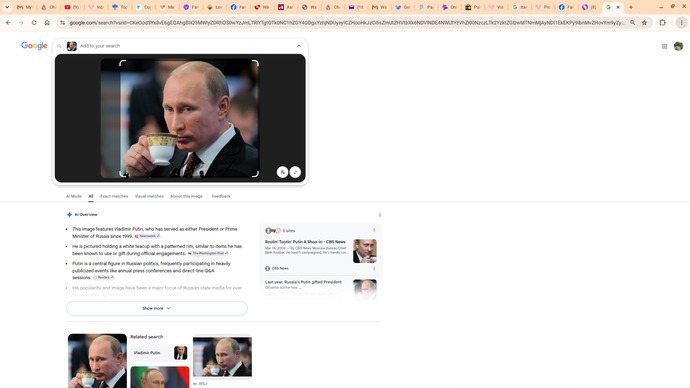Open the Google apps grid icon
This screenshot has width=690, height=388.
664,46
